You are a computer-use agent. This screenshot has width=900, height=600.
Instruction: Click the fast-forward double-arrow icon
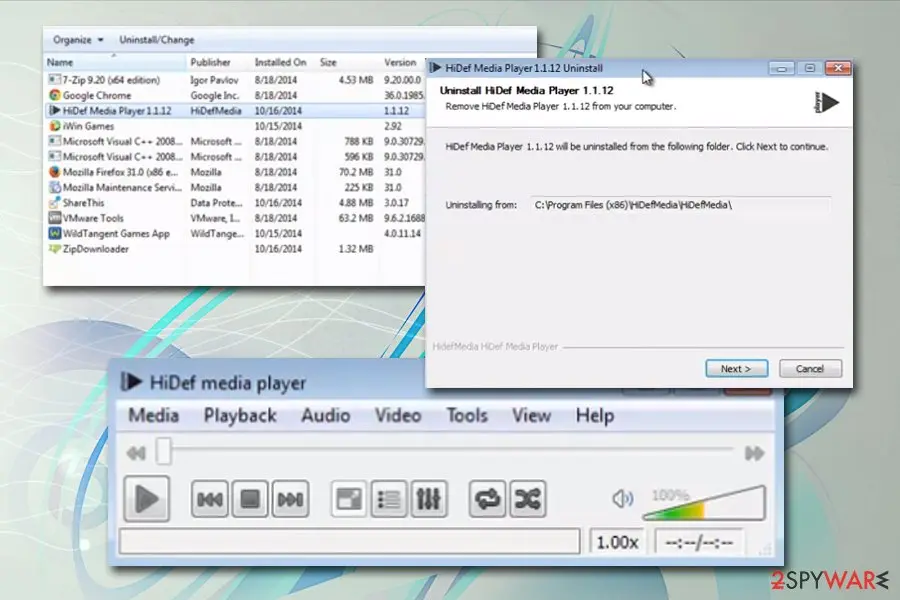click(x=754, y=454)
